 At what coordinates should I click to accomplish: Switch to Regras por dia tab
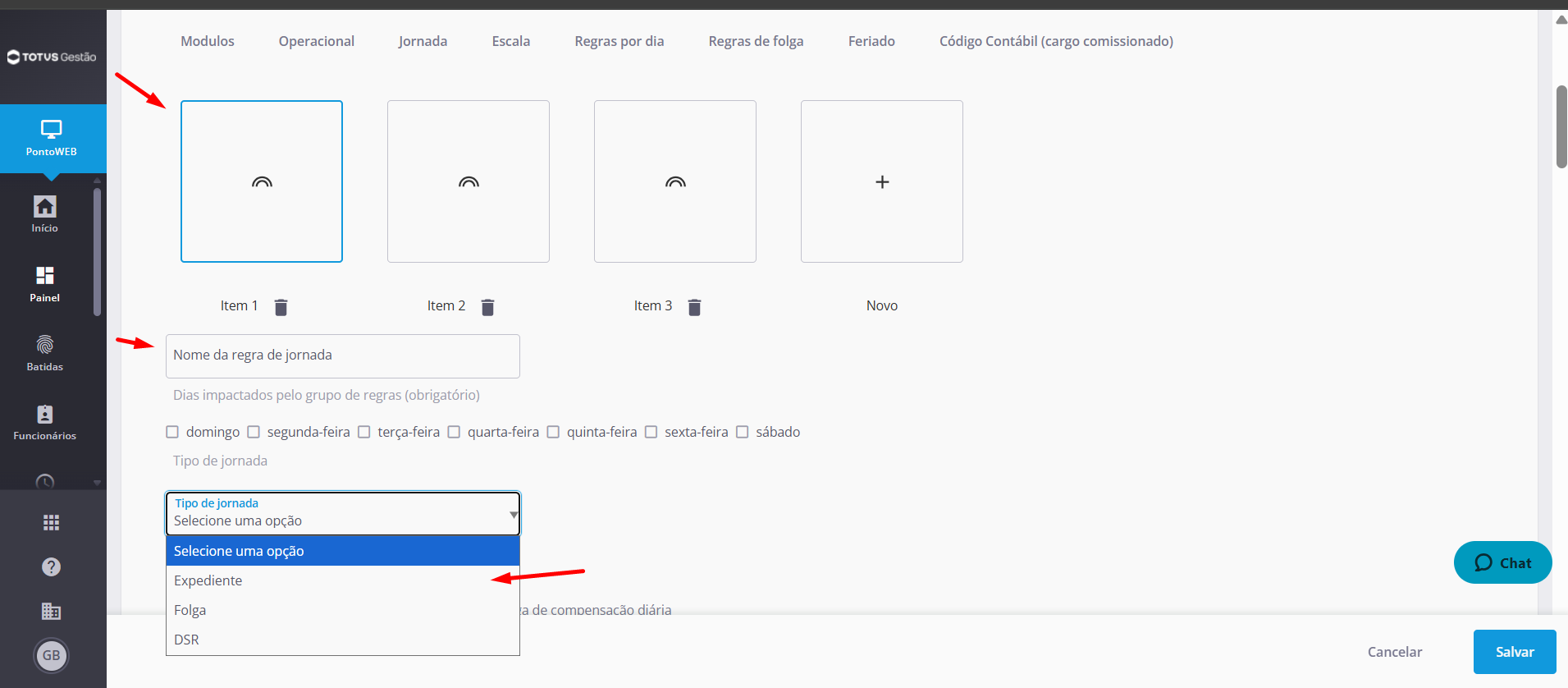(619, 41)
